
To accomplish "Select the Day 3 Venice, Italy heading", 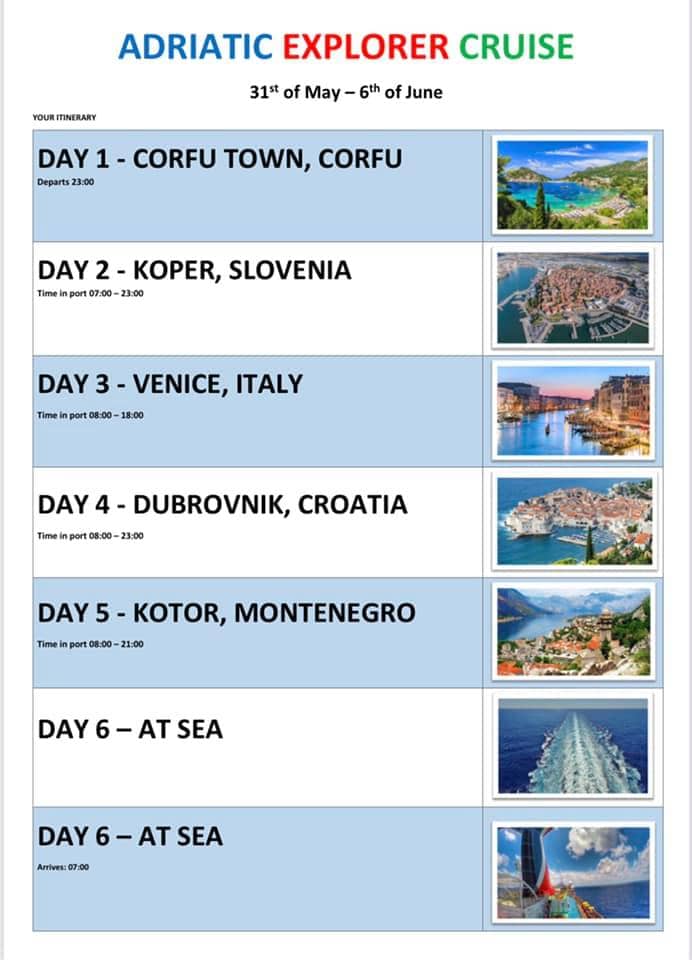I will click(x=170, y=384).
